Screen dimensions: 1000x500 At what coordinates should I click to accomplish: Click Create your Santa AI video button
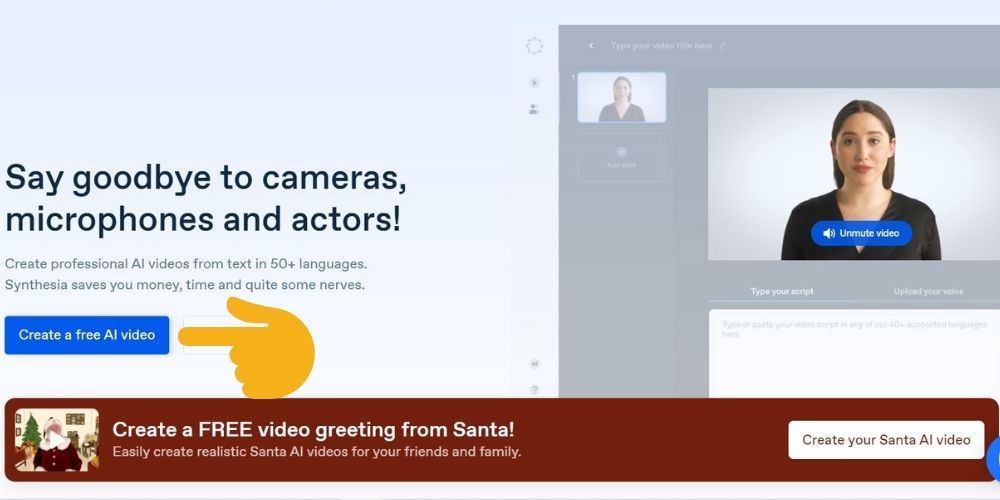pos(886,439)
